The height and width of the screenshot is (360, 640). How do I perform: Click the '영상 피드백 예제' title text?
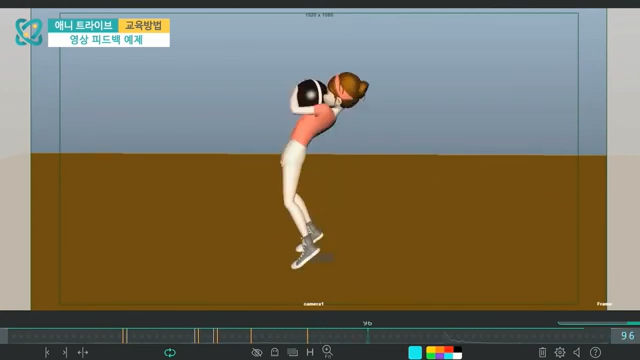(x=106, y=40)
